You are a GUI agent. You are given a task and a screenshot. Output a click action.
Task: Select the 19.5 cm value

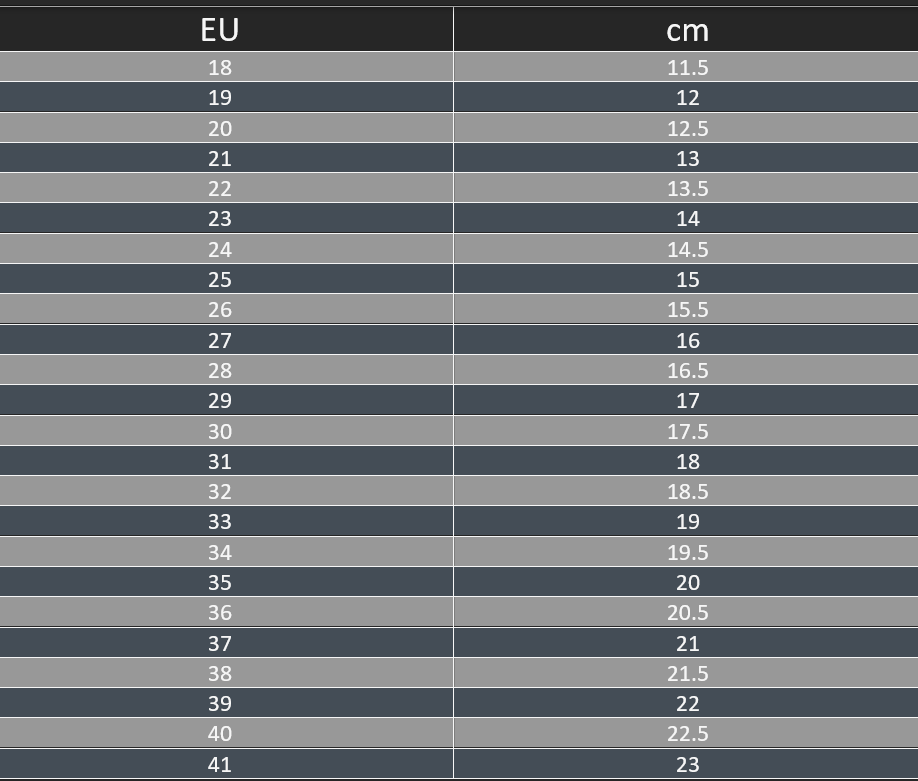point(687,552)
